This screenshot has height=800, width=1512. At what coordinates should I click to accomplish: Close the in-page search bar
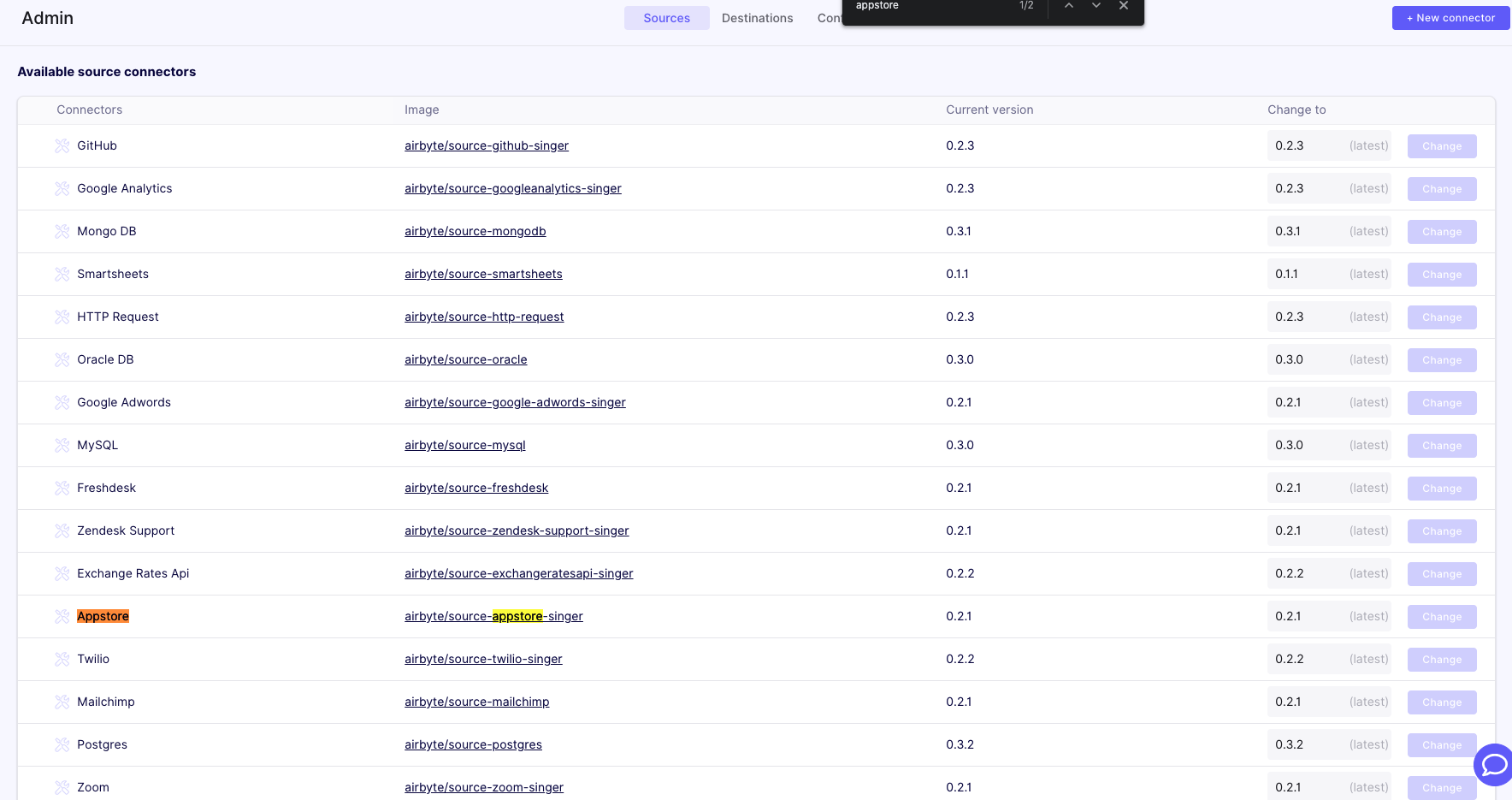pyautogui.click(x=1123, y=6)
